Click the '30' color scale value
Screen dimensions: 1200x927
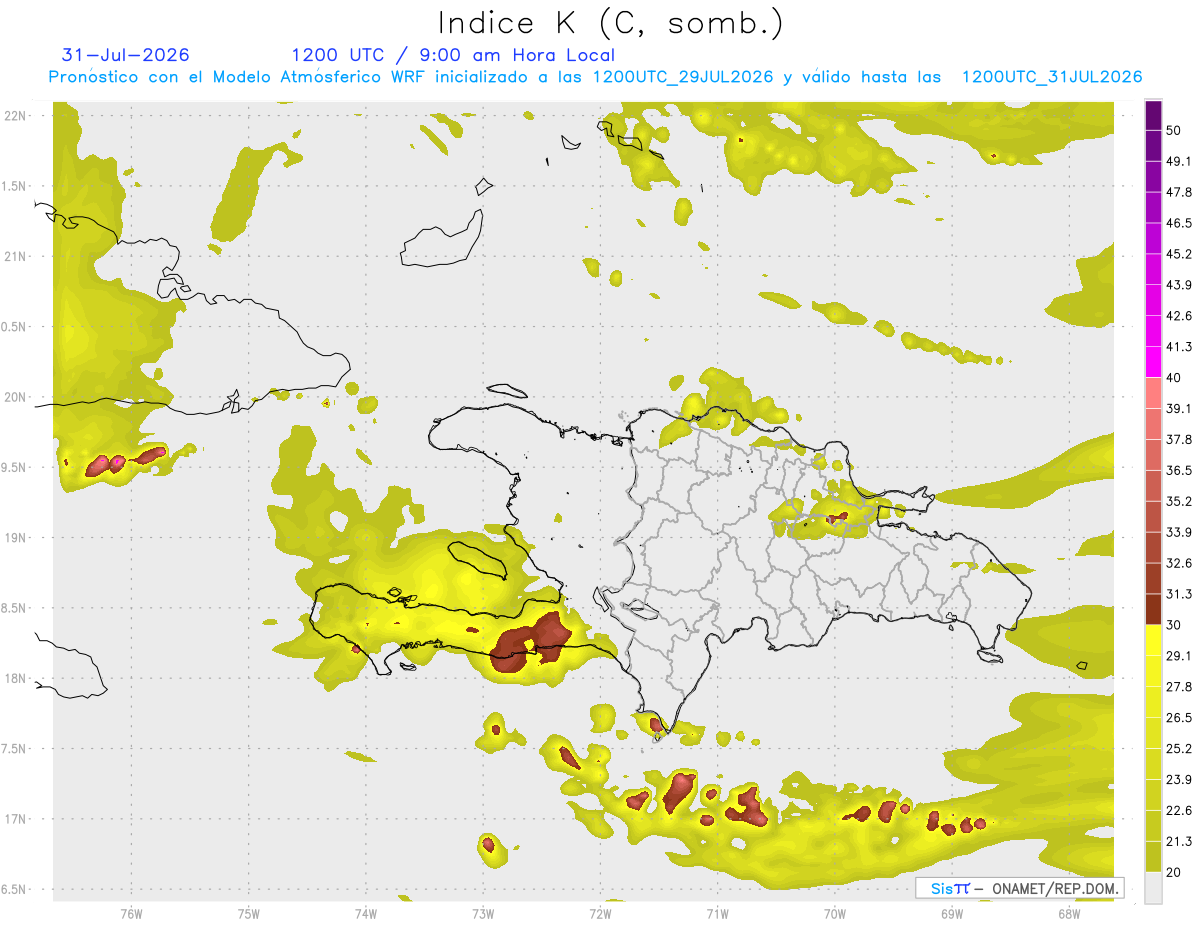[1174, 625]
